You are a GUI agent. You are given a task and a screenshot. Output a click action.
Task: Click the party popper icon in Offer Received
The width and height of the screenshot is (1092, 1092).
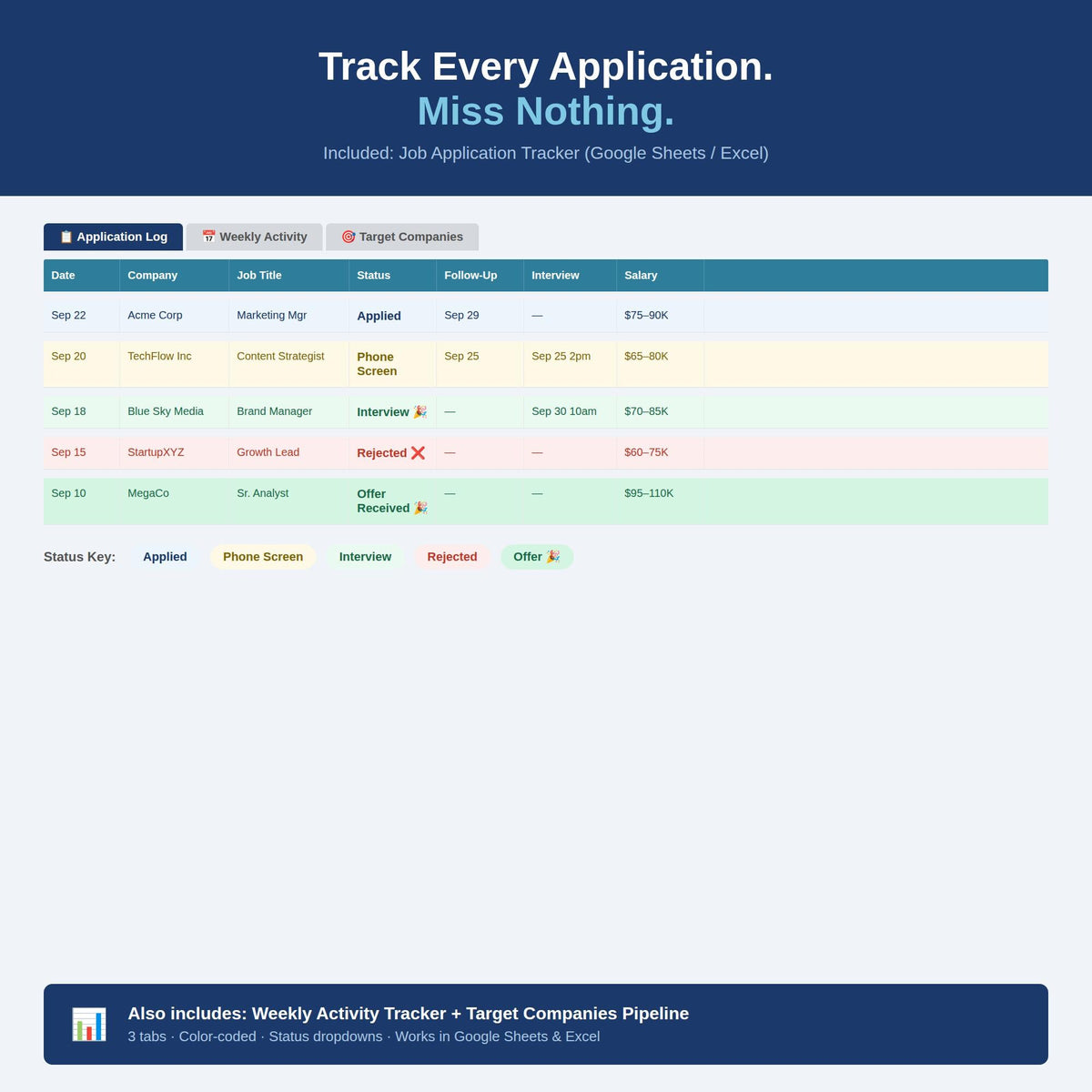(420, 508)
